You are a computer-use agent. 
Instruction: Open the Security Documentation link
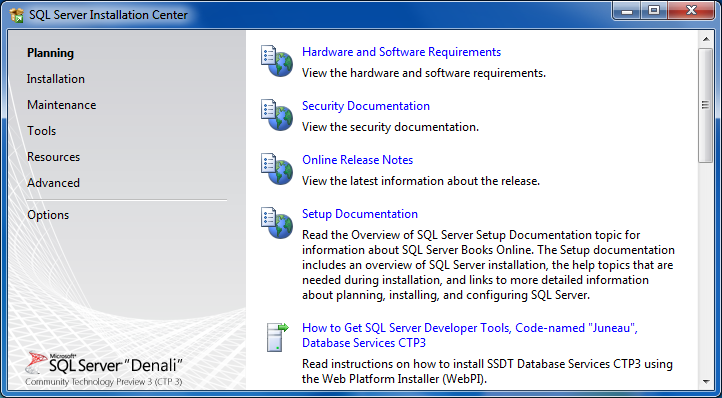366,106
